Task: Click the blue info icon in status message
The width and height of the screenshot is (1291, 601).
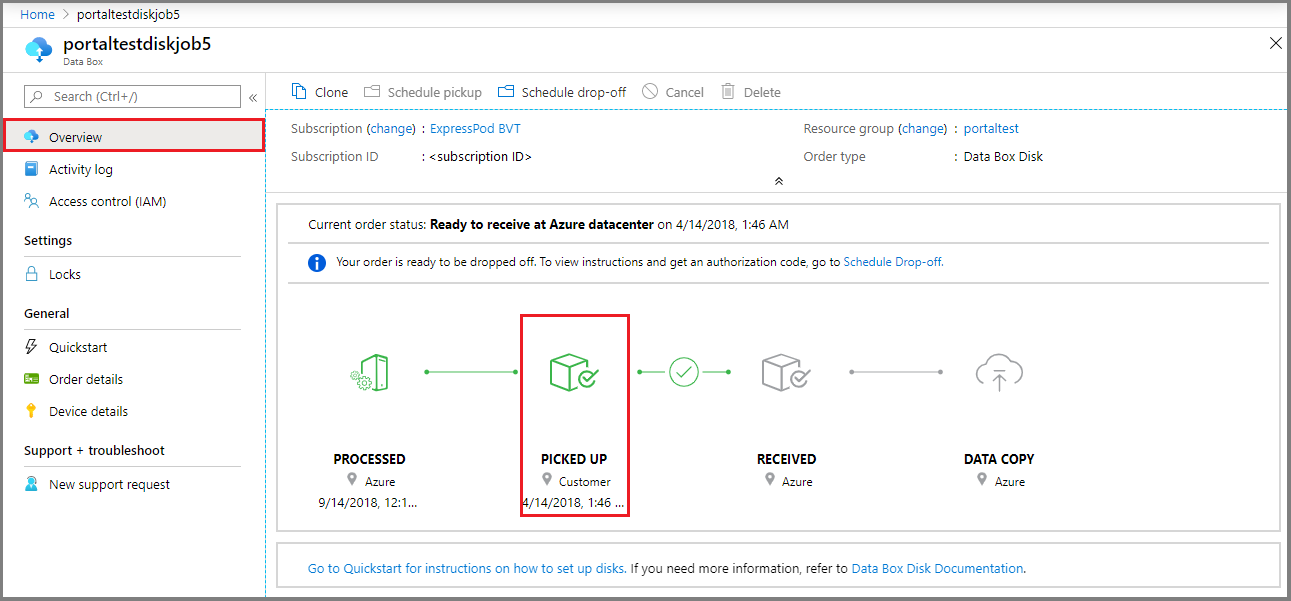Action: pyautogui.click(x=317, y=263)
